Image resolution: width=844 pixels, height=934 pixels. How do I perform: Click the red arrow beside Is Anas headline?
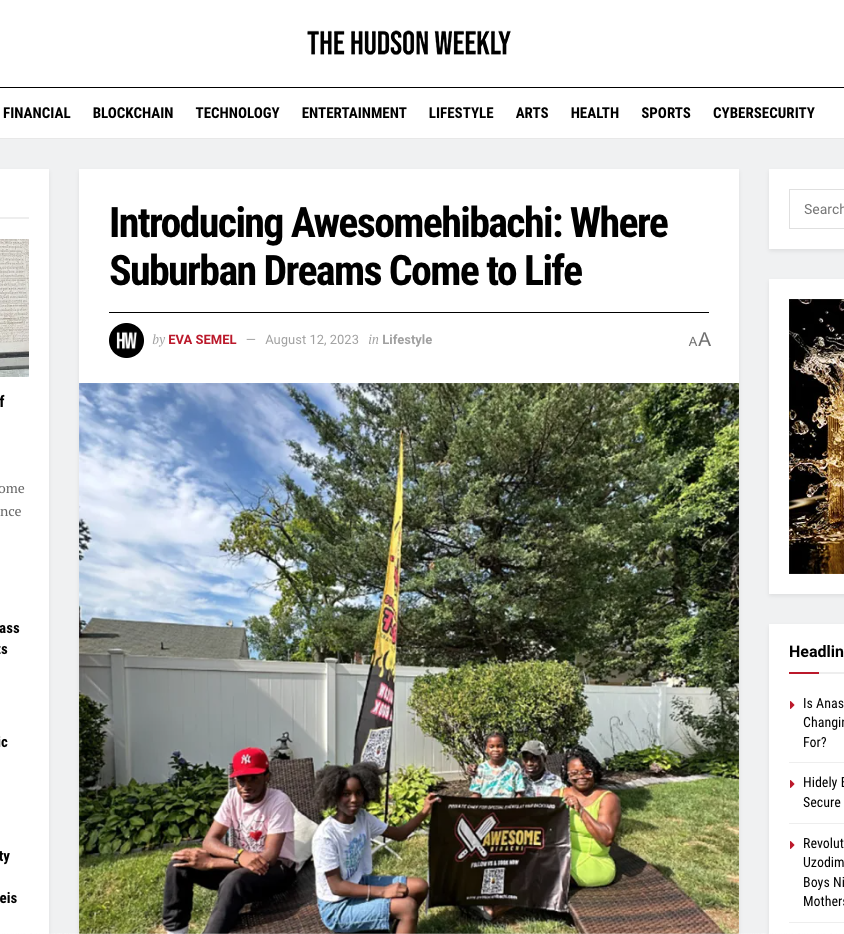click(792, 705)
